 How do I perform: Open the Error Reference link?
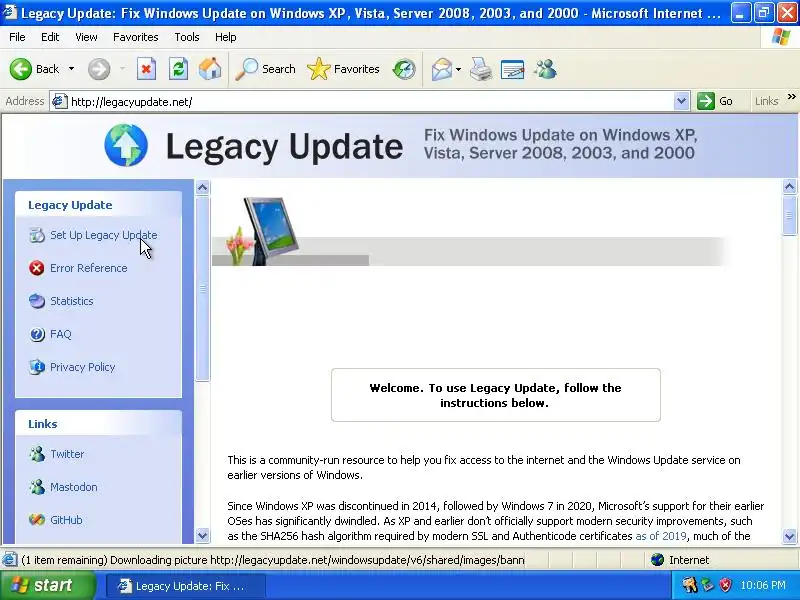pyautogui.click(x=88, y=268)
